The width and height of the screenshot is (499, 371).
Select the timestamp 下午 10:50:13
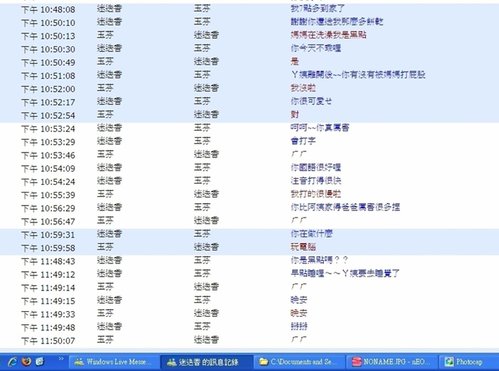48,36
